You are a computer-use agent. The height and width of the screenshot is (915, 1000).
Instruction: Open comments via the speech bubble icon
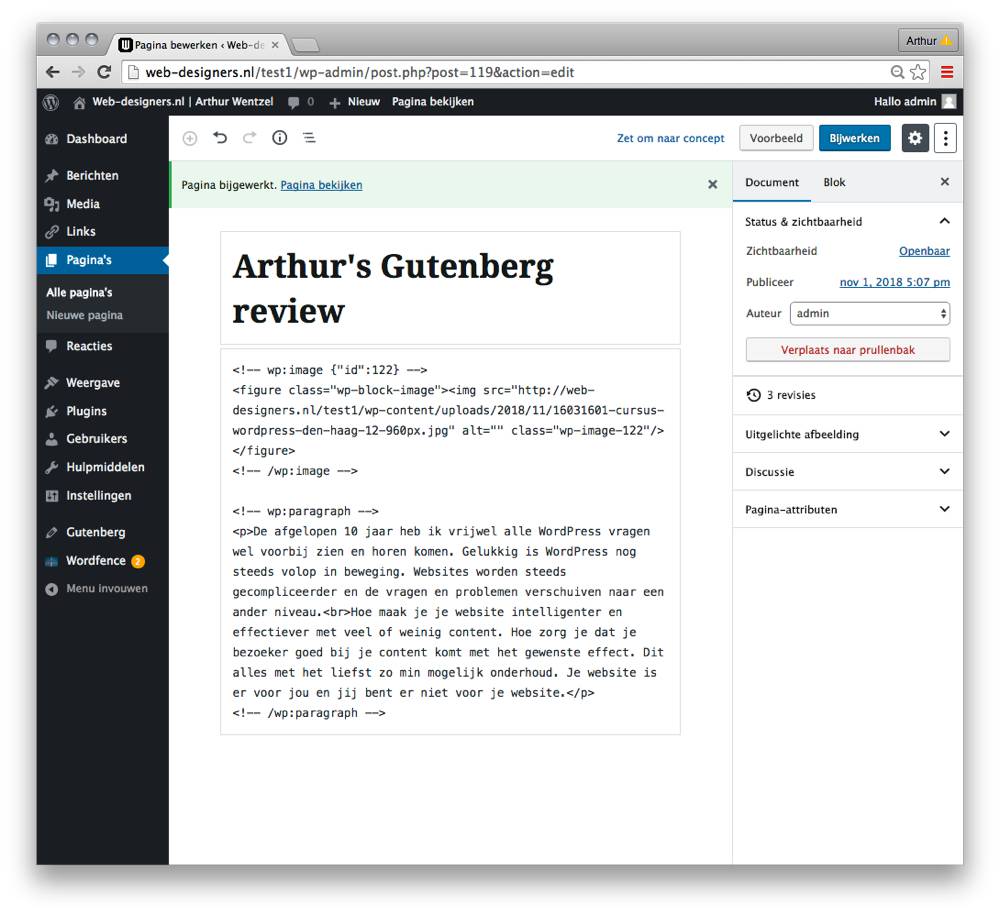pos(295,101)
